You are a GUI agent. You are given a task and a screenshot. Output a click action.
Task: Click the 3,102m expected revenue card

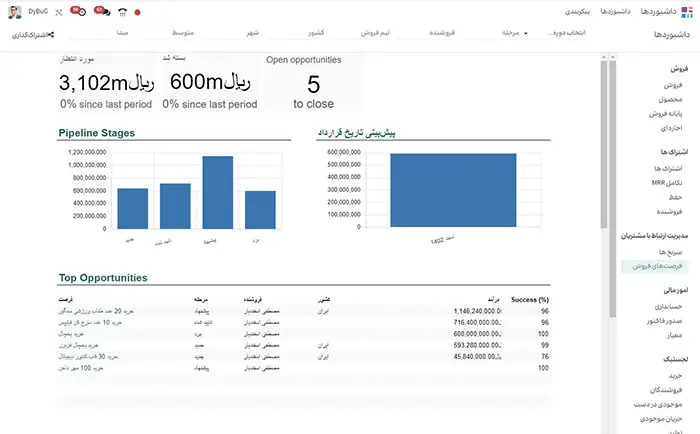(x=107, y=83)
